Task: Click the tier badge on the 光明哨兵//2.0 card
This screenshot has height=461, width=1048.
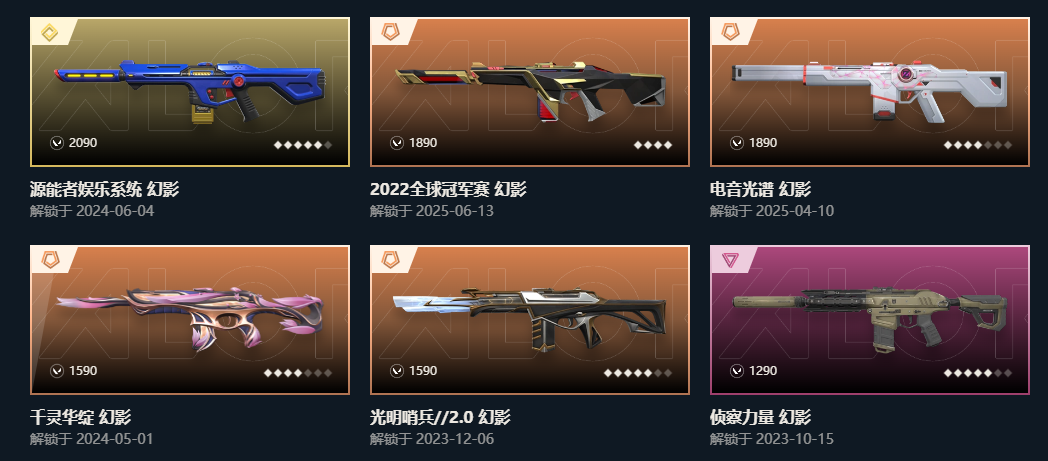Action: pyautogui.click(x=390, y=260)
